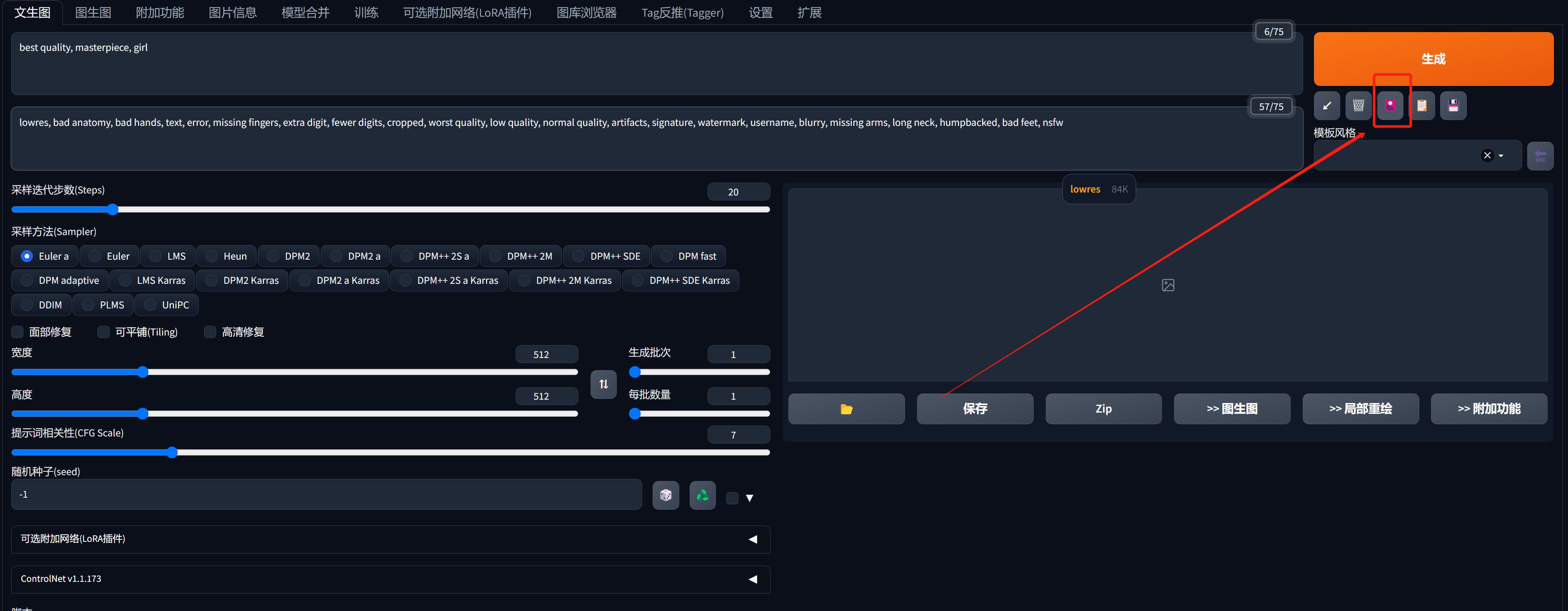Click the trash icon to clear prompts
This screenshot has width=1568, height=611.
[1358, 105]
